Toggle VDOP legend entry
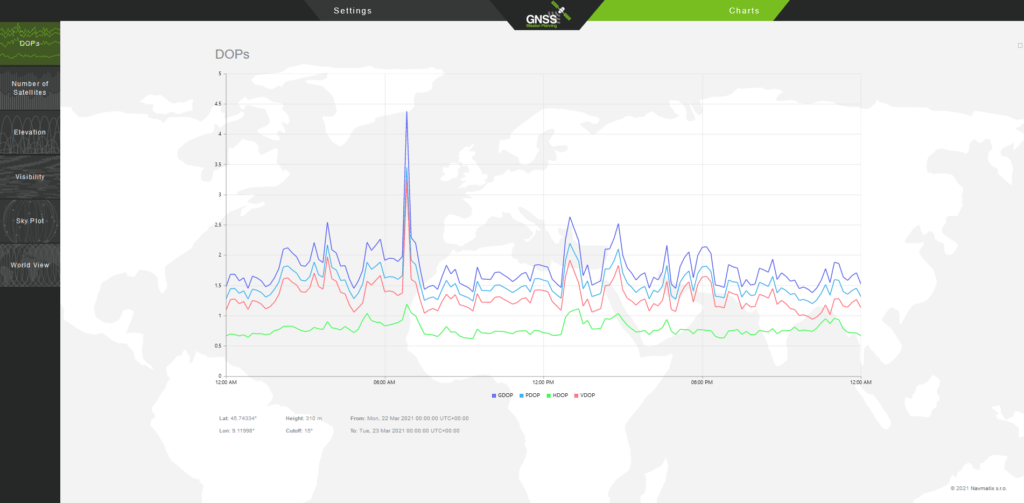 tap(586, 396)
